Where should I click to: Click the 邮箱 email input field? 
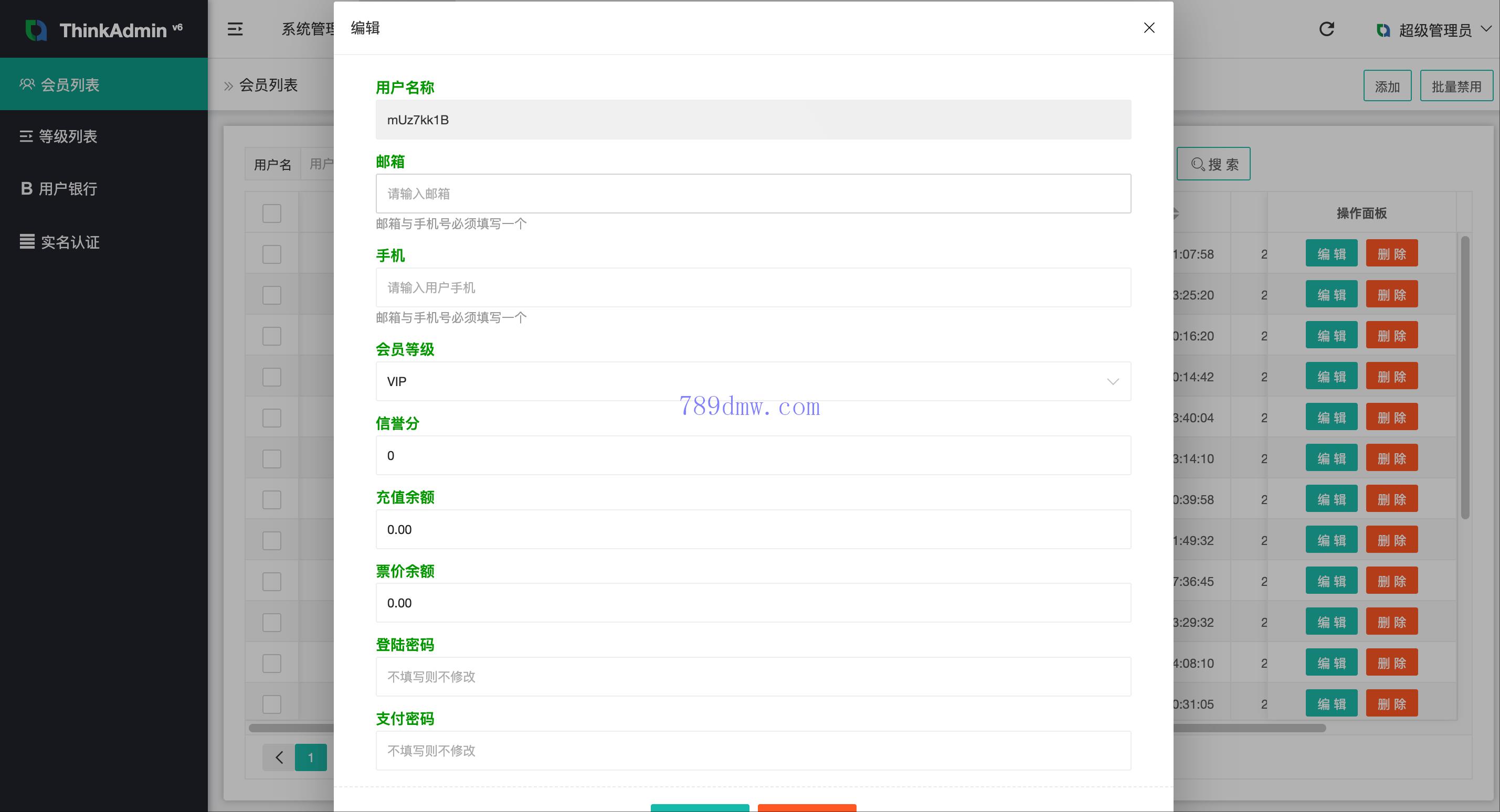tap(752, 193)
